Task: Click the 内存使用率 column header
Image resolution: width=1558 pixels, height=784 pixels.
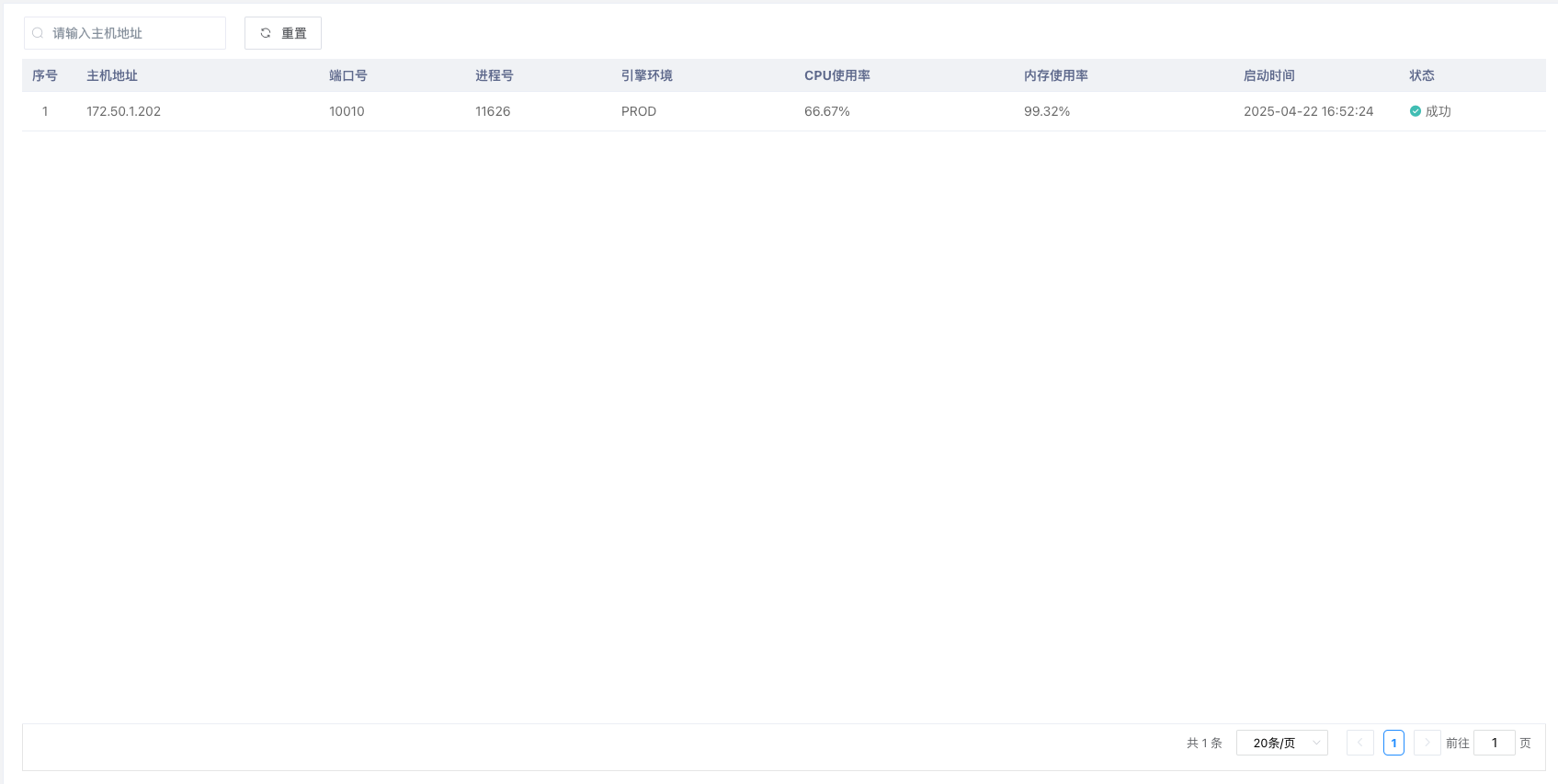Action: [1056, 75]
